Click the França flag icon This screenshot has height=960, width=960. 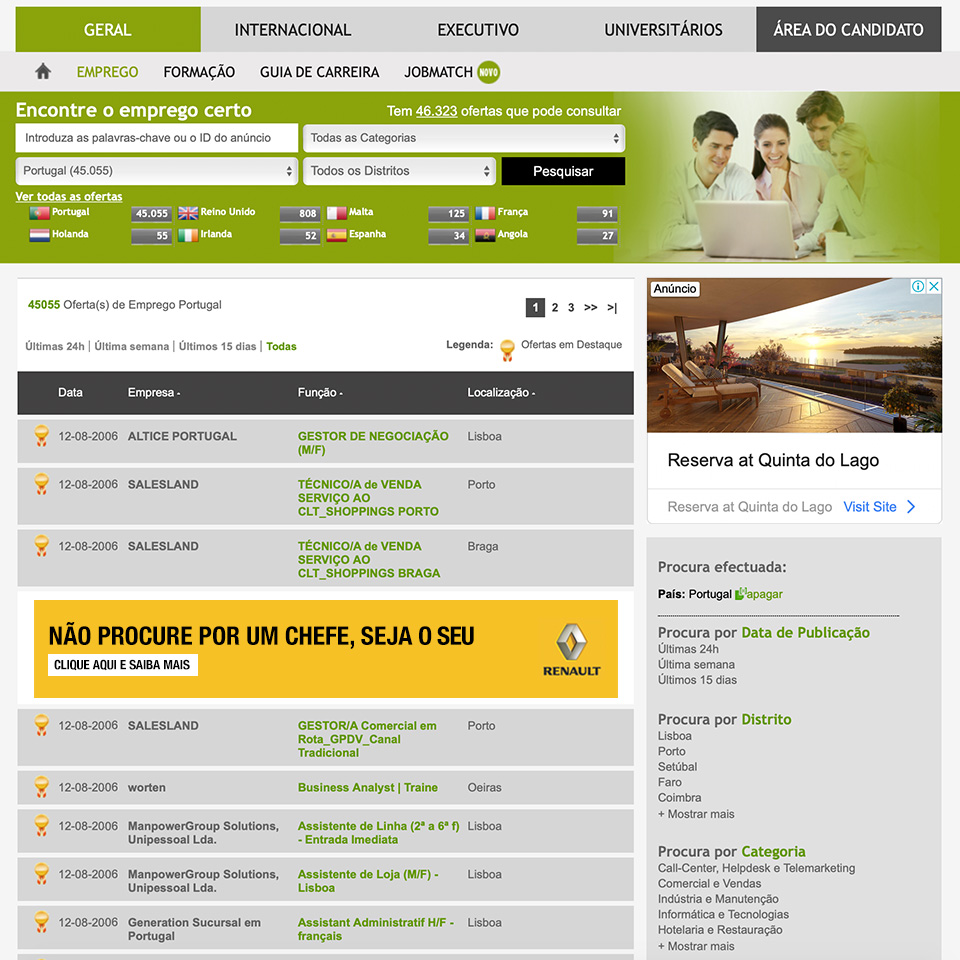click(485, 212)
